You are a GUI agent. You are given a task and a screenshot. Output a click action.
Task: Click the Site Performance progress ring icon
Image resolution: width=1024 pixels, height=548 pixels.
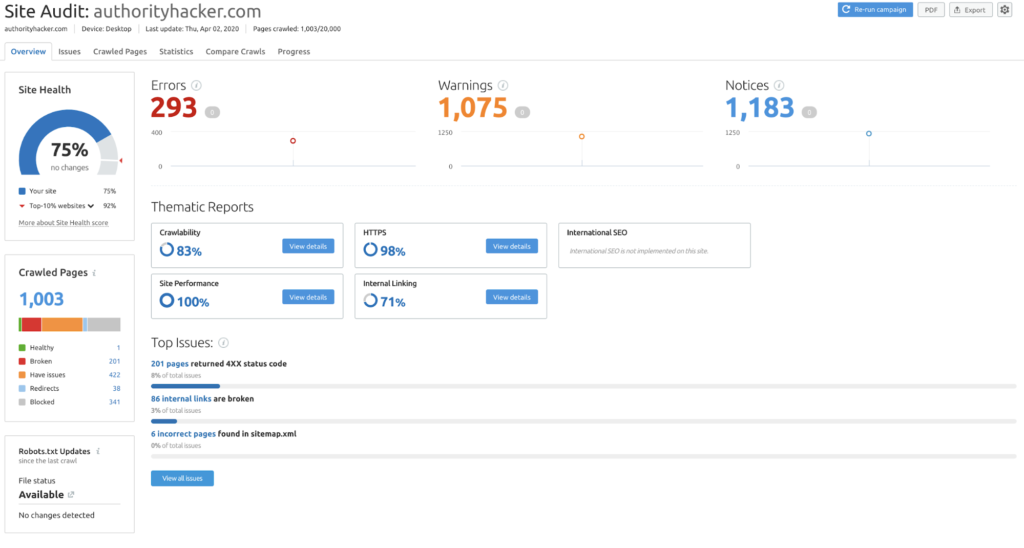[167, 300]
